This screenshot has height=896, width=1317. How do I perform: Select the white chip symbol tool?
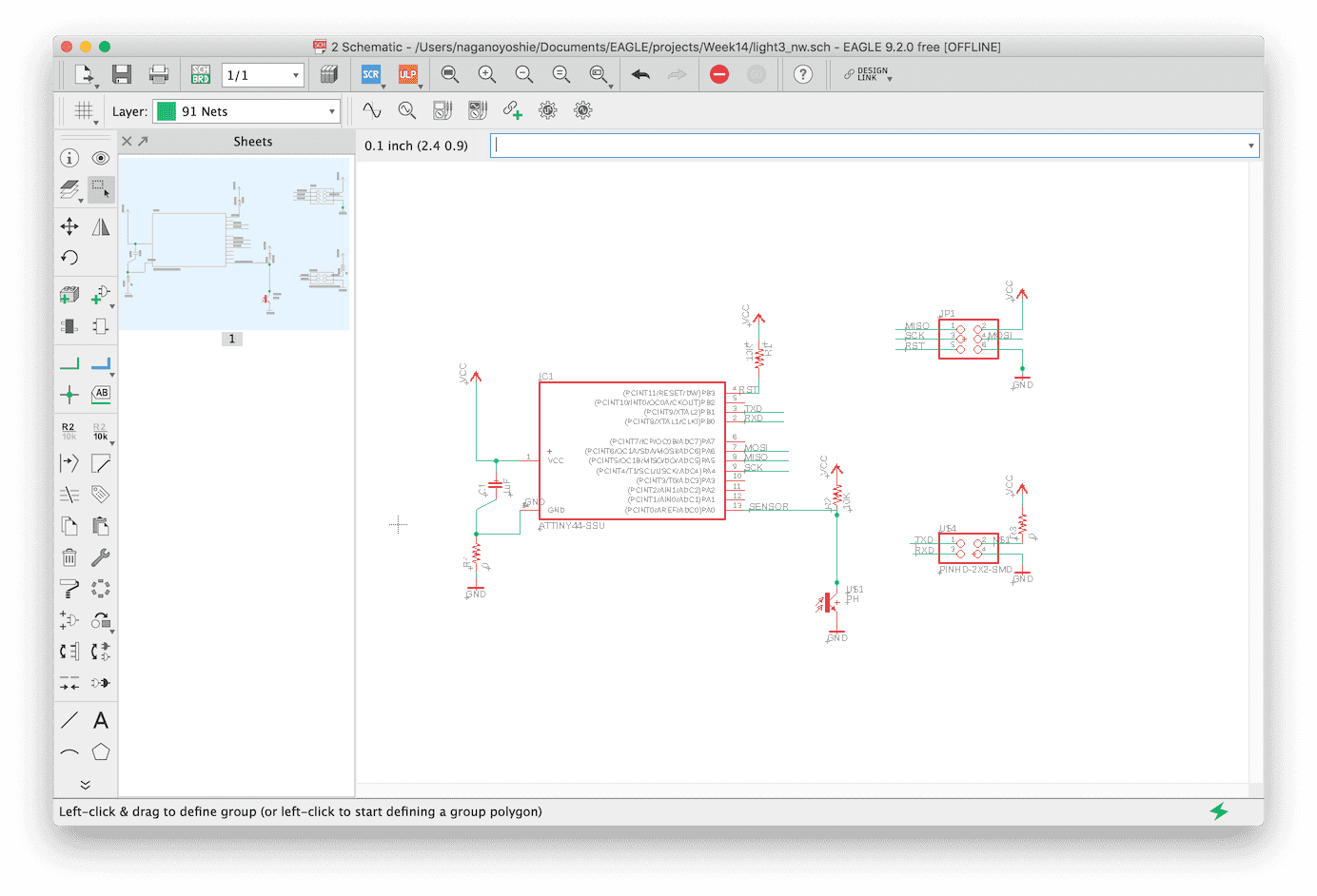click(101, 326)
